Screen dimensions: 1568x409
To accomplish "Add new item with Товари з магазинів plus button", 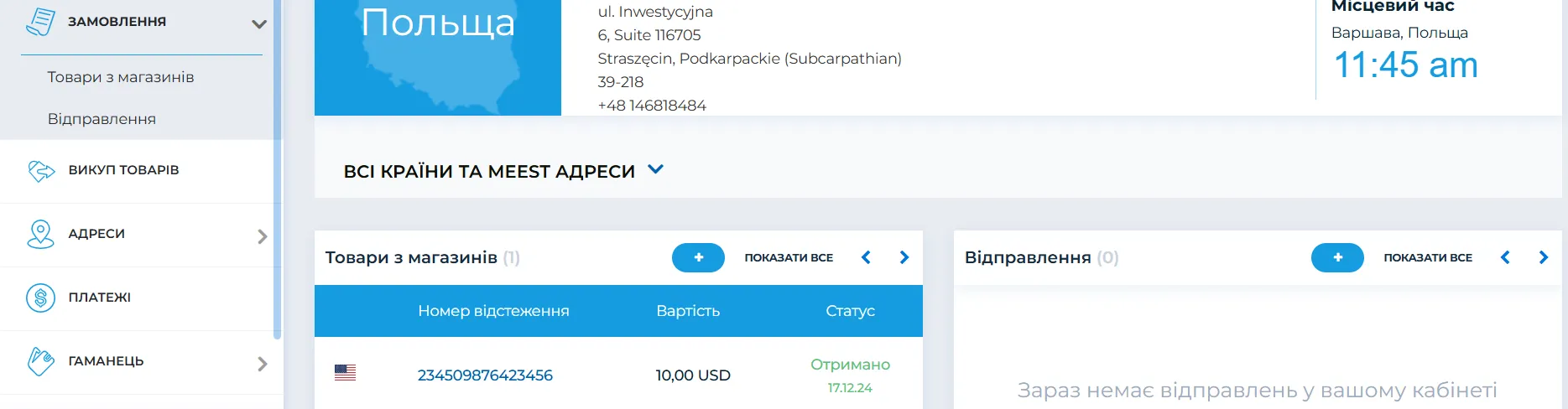I will pos(698,257).
